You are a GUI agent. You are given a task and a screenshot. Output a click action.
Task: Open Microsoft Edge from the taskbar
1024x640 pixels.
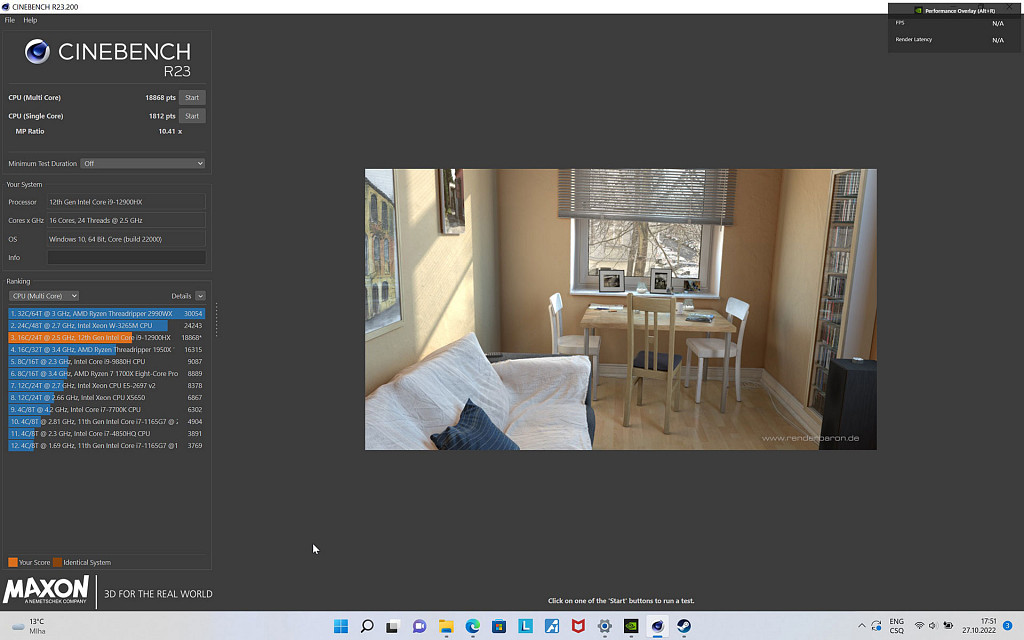(x=472, y=626)
